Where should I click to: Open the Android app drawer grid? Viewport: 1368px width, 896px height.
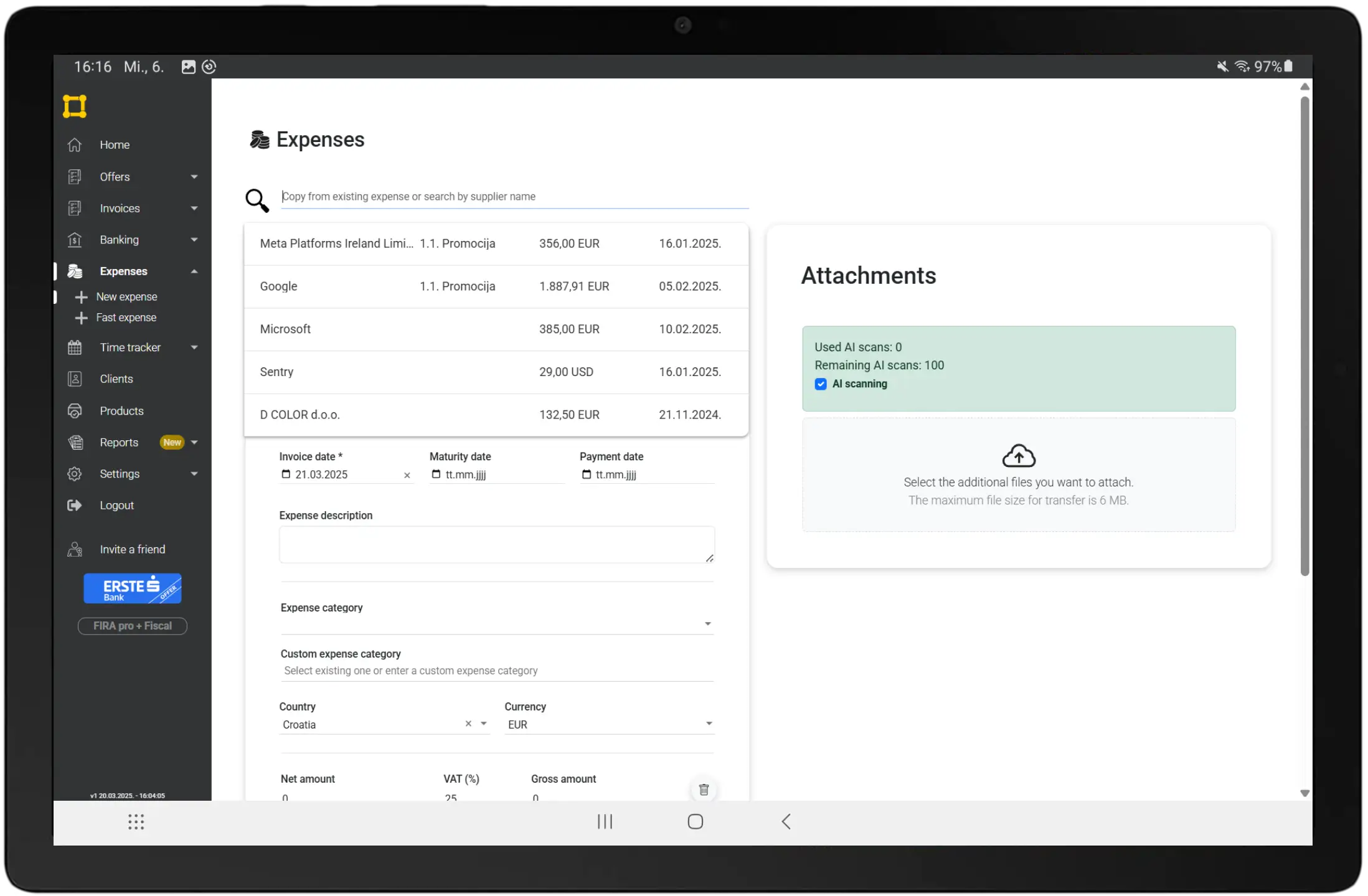tap(136, 823)
